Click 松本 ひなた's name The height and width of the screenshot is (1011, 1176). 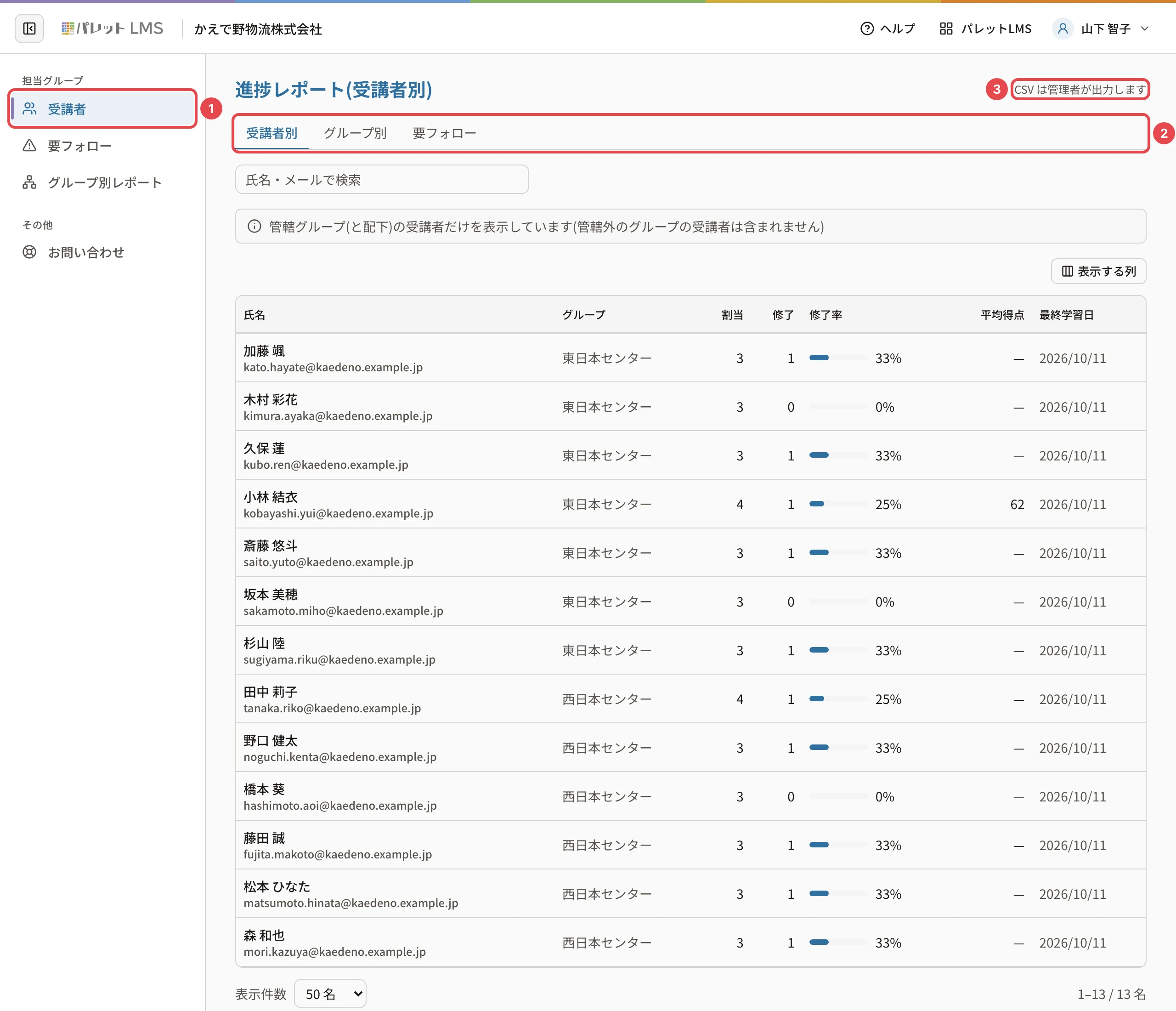pyautogui.click(x=277, y=886)
